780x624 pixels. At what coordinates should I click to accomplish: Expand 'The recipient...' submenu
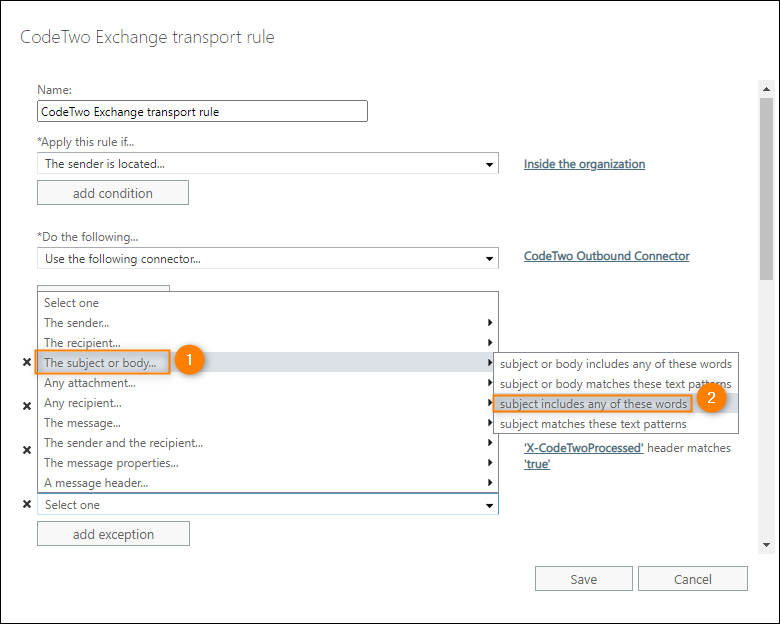tap(268, 343)
